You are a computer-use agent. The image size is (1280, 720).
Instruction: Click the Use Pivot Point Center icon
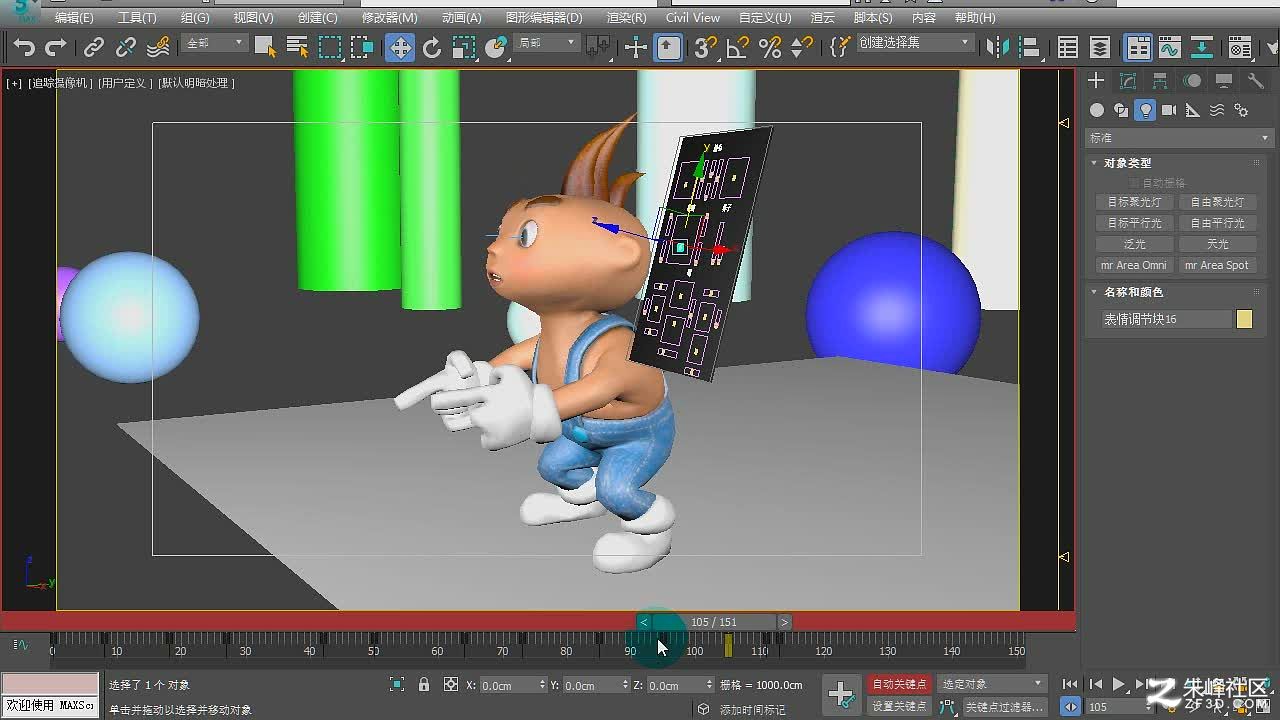pos(598,47)
